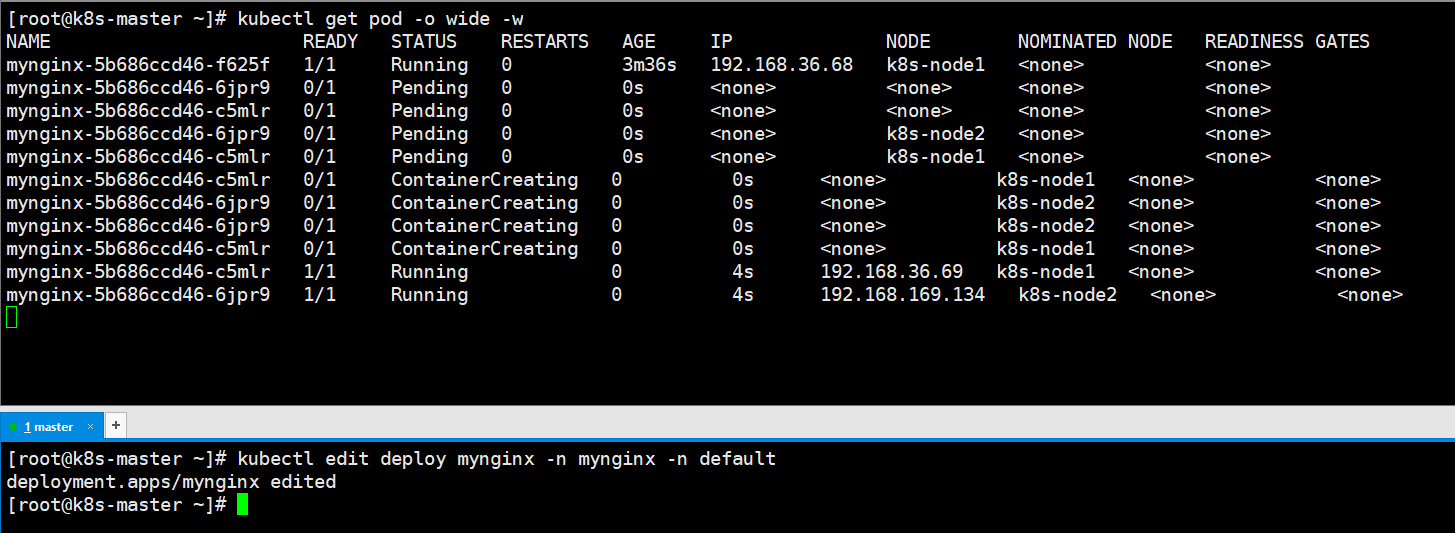Click the NAME column header
The image size is (1455, 533).
(x=28, y=41)
